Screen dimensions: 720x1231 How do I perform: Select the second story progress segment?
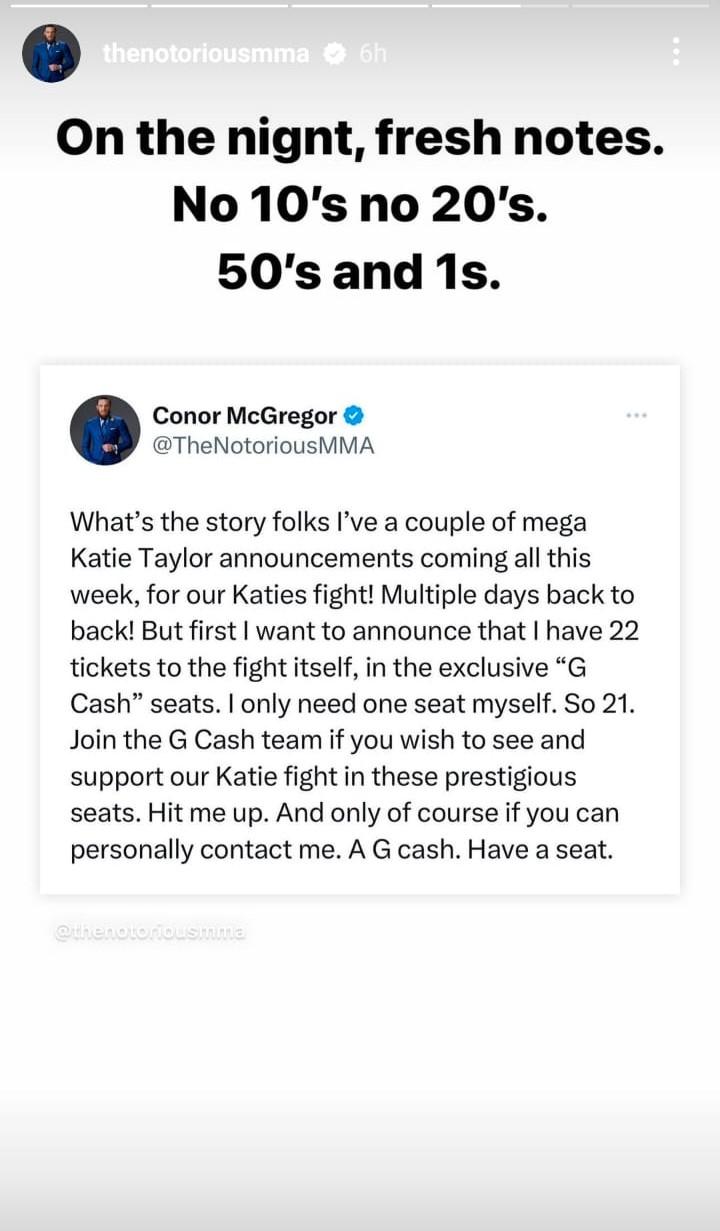coord(218,5)
